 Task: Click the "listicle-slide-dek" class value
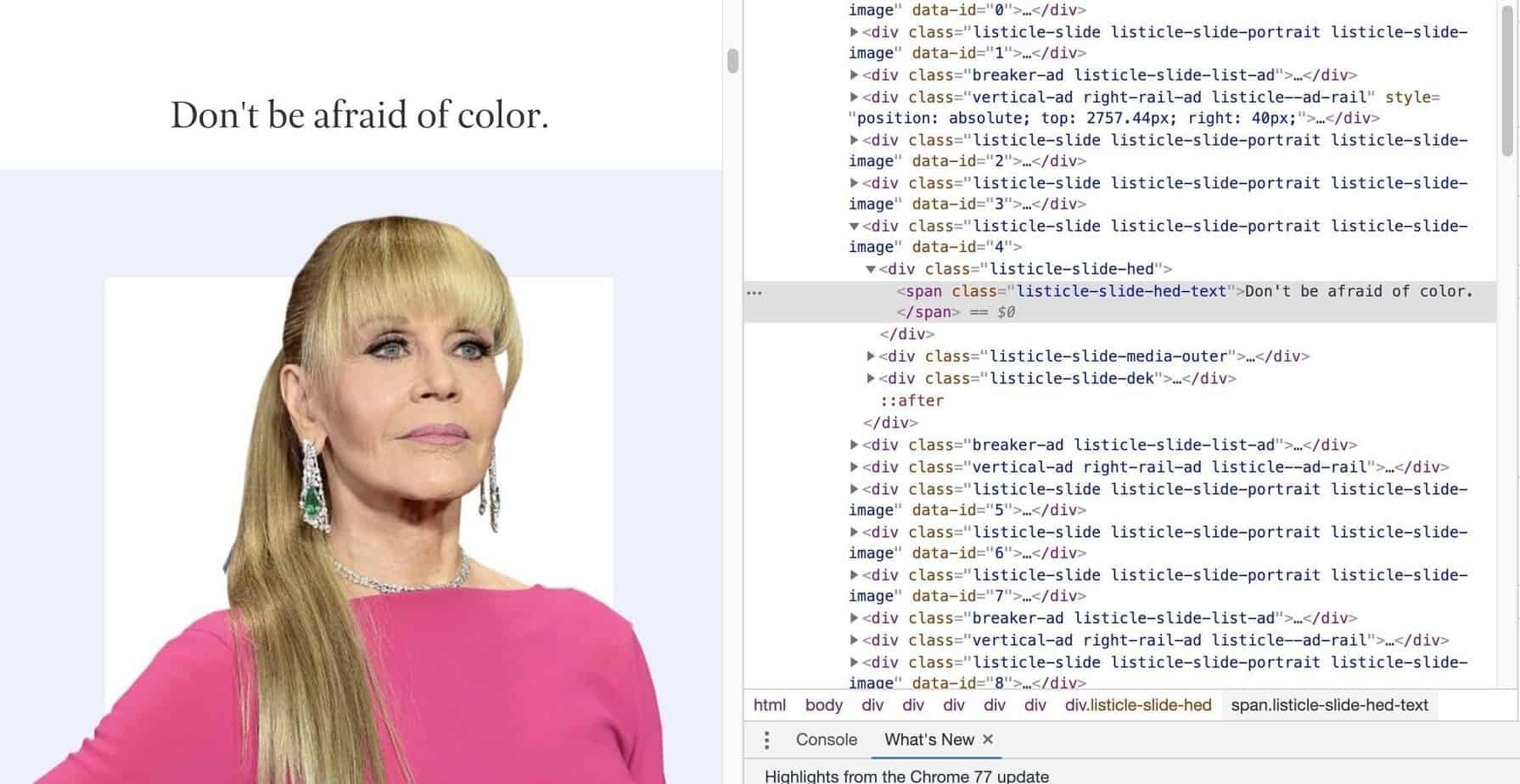coord(1072,378)
